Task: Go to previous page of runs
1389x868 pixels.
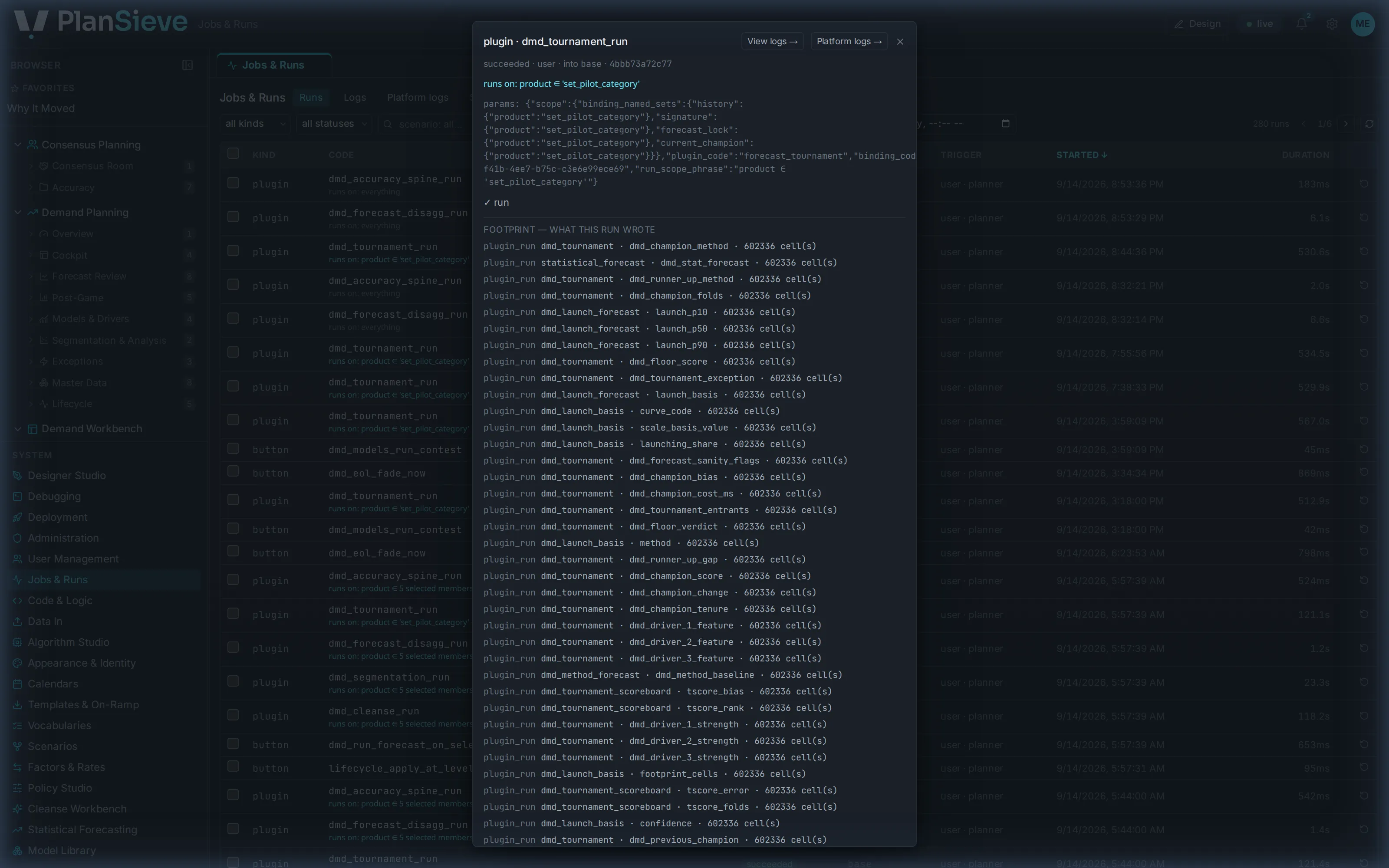Action: click(1303, 123)
